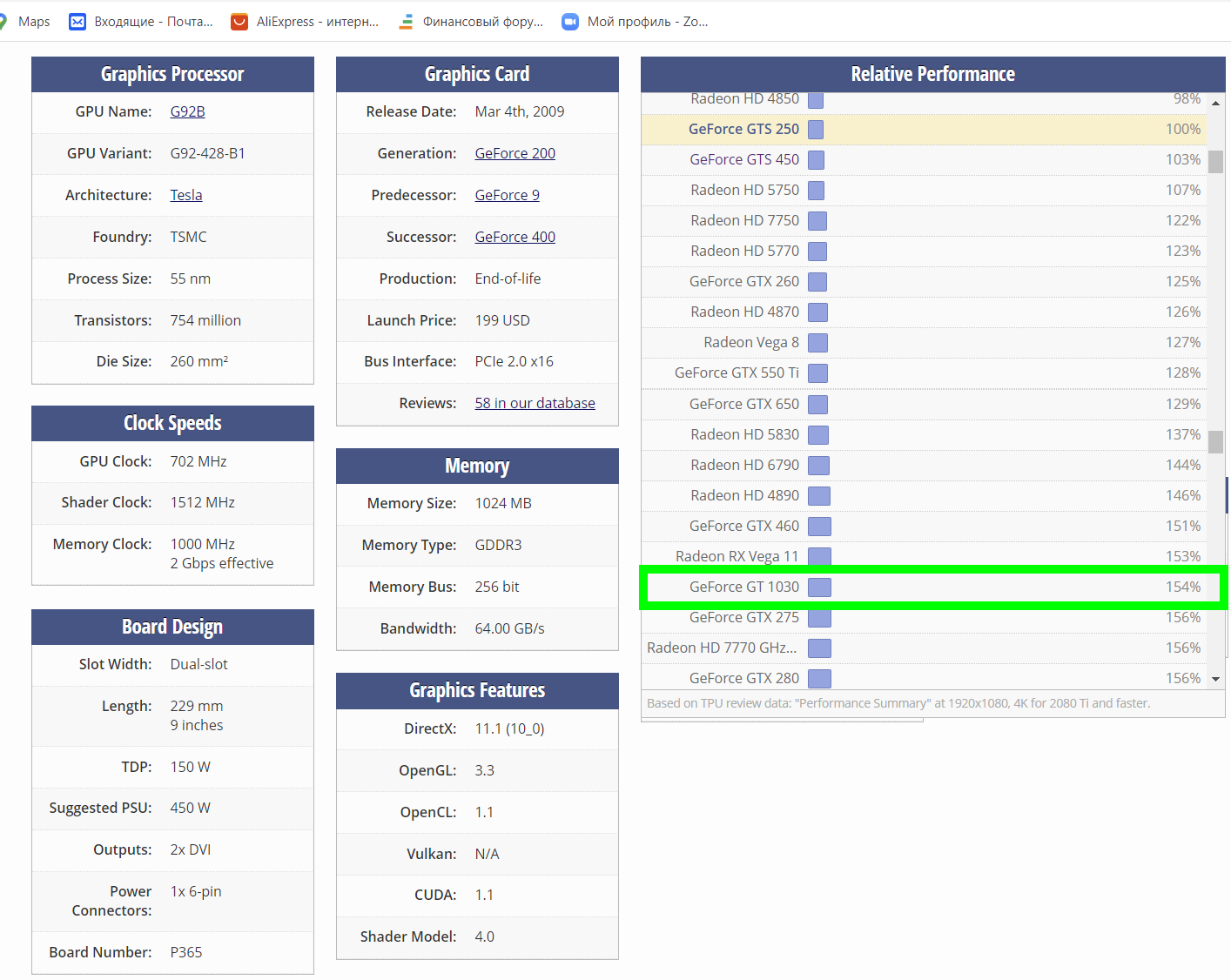Click the 'Graphics Features' section header
The width and height of the screenshot is (1231, 980).
point(477,690)
